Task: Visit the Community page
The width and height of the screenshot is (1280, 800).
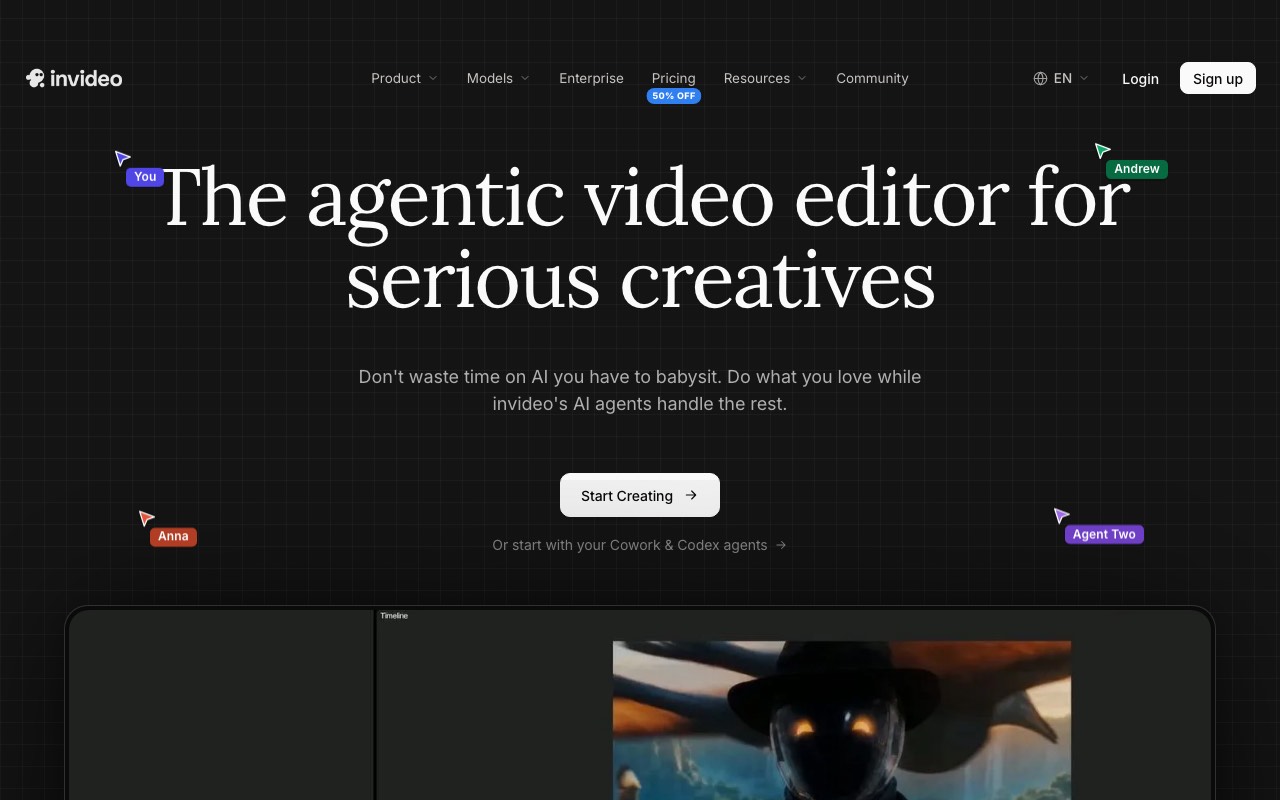Action: 872,78
